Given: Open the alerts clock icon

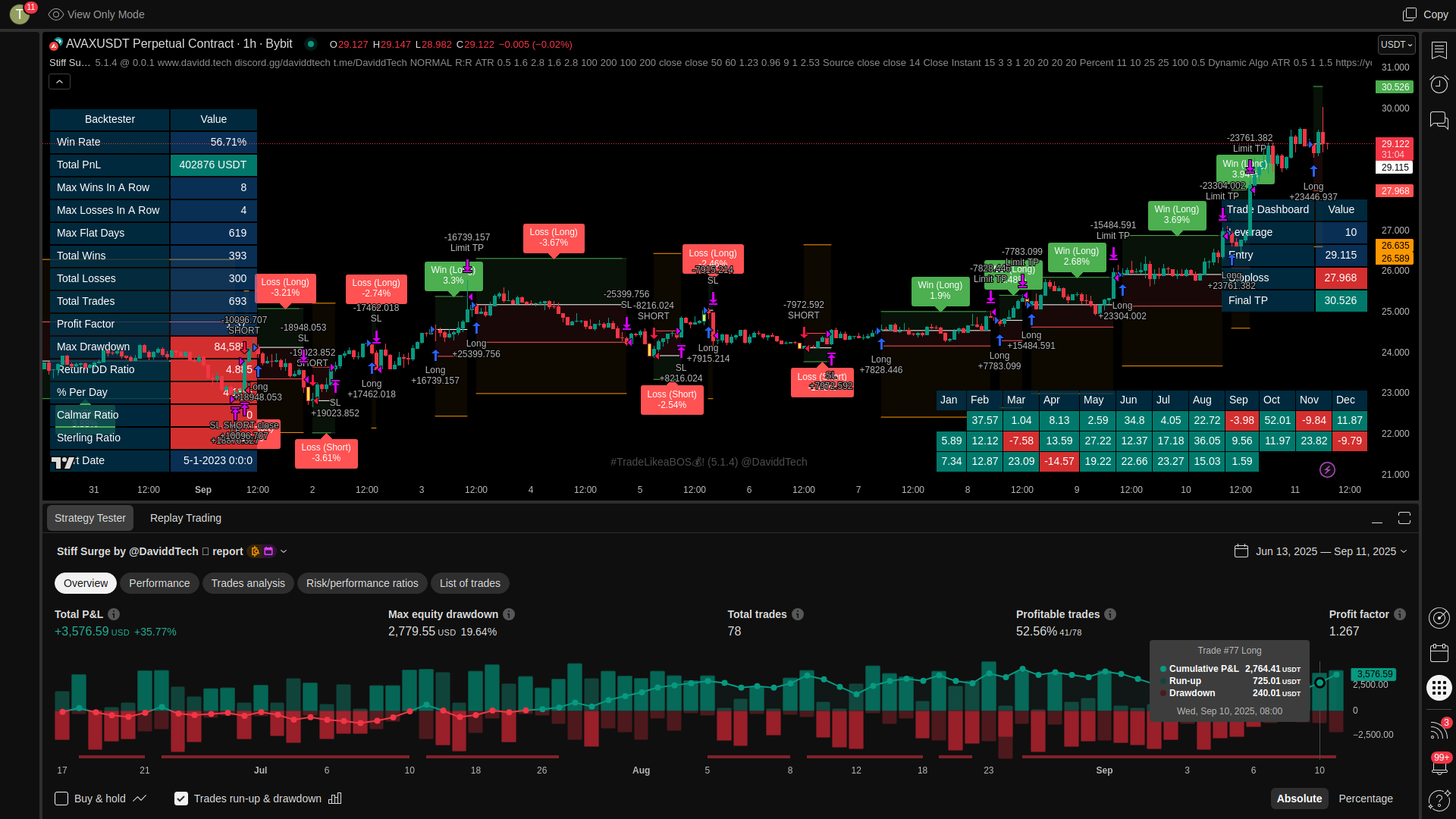Looking at the screenshot, I should 1439,84.
